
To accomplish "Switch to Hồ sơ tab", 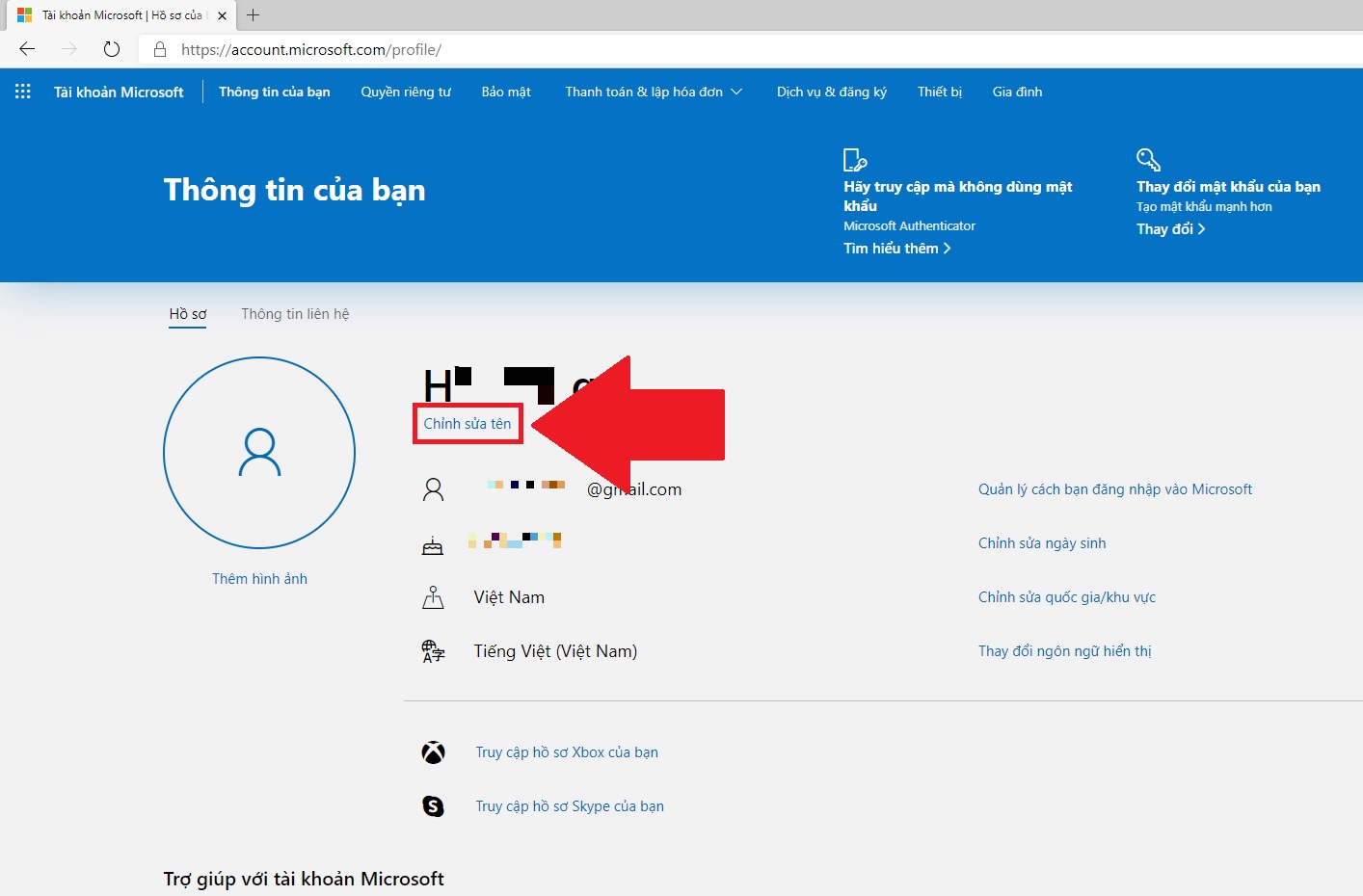I will pyautogui.click(x=188, y=314).
